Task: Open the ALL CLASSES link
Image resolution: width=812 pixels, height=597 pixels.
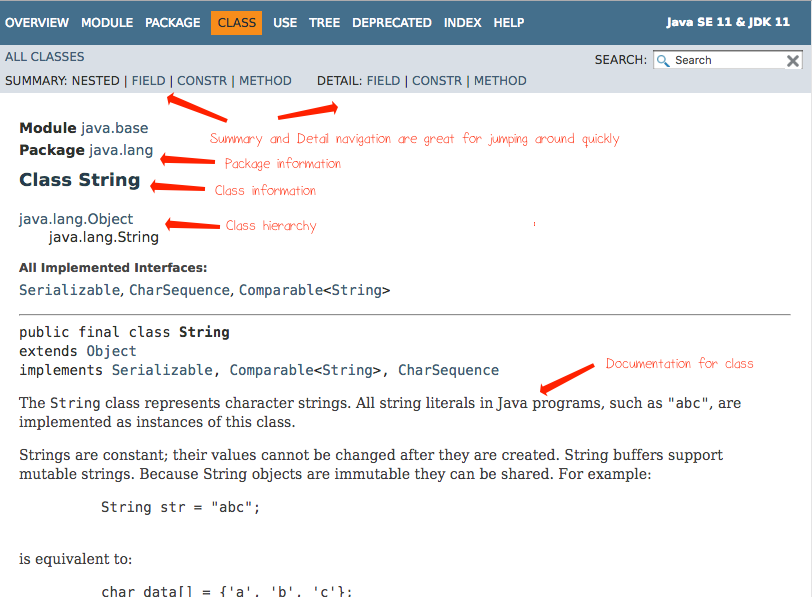Action: (x=44, y=57)
